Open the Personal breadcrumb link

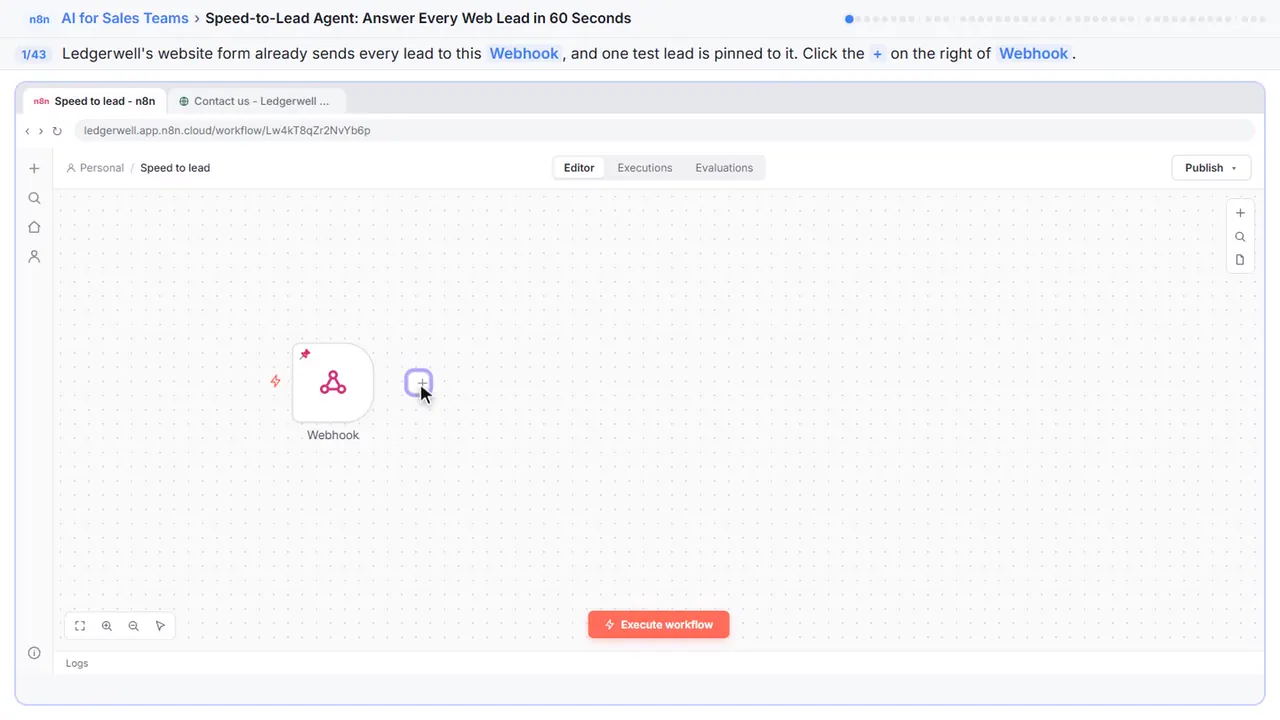click(95, 168)
